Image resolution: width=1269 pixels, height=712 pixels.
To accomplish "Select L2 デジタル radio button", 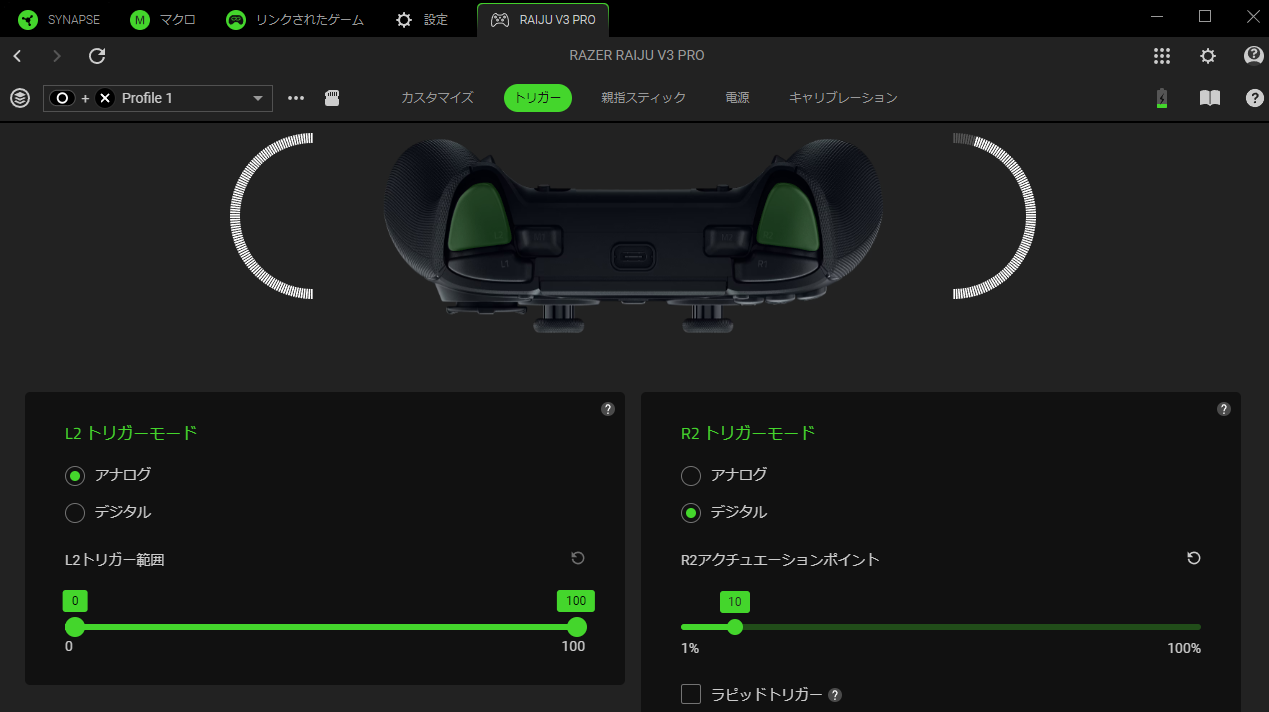I will pos(75,513).
